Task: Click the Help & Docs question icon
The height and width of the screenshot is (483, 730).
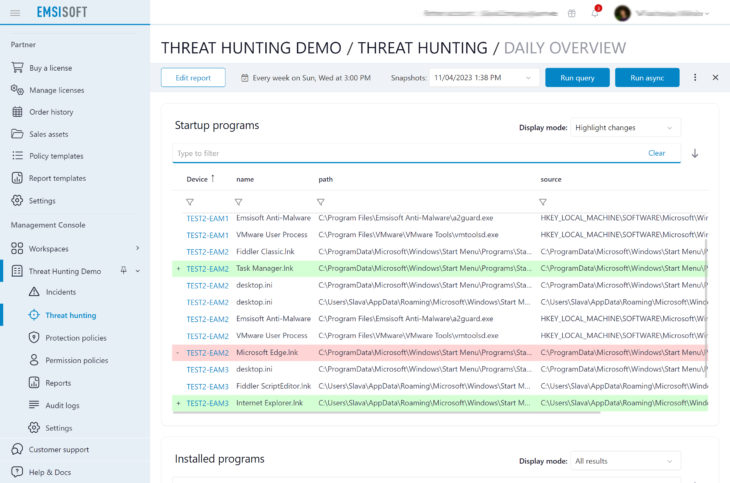Action: (17, 471)
